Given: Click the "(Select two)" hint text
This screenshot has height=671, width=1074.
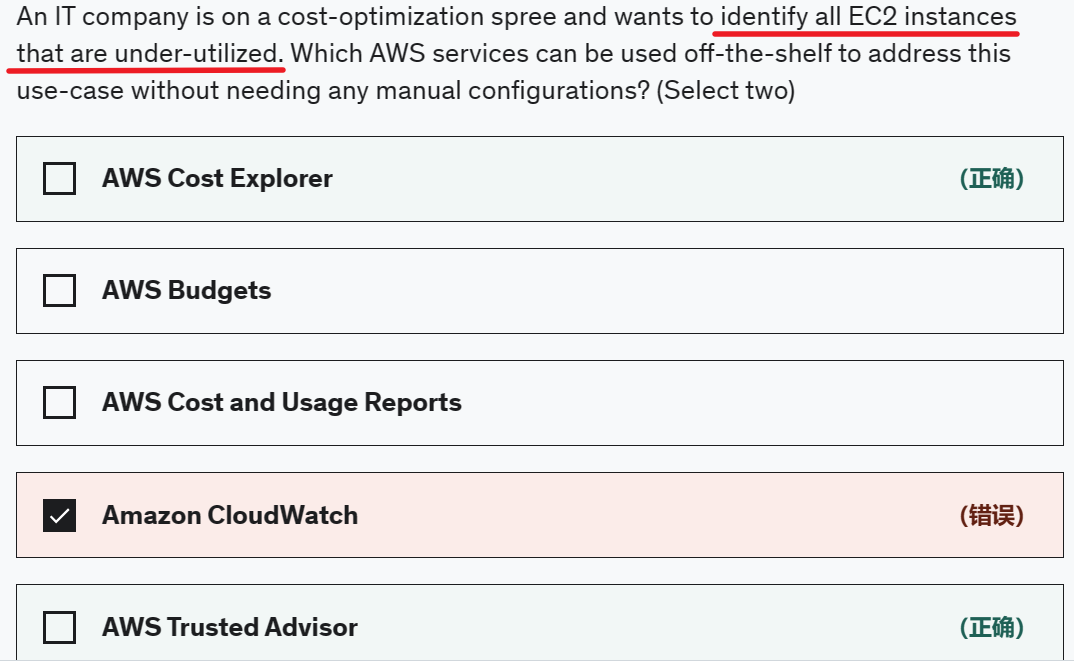Looking at the screenshot, I should point(725,91).
